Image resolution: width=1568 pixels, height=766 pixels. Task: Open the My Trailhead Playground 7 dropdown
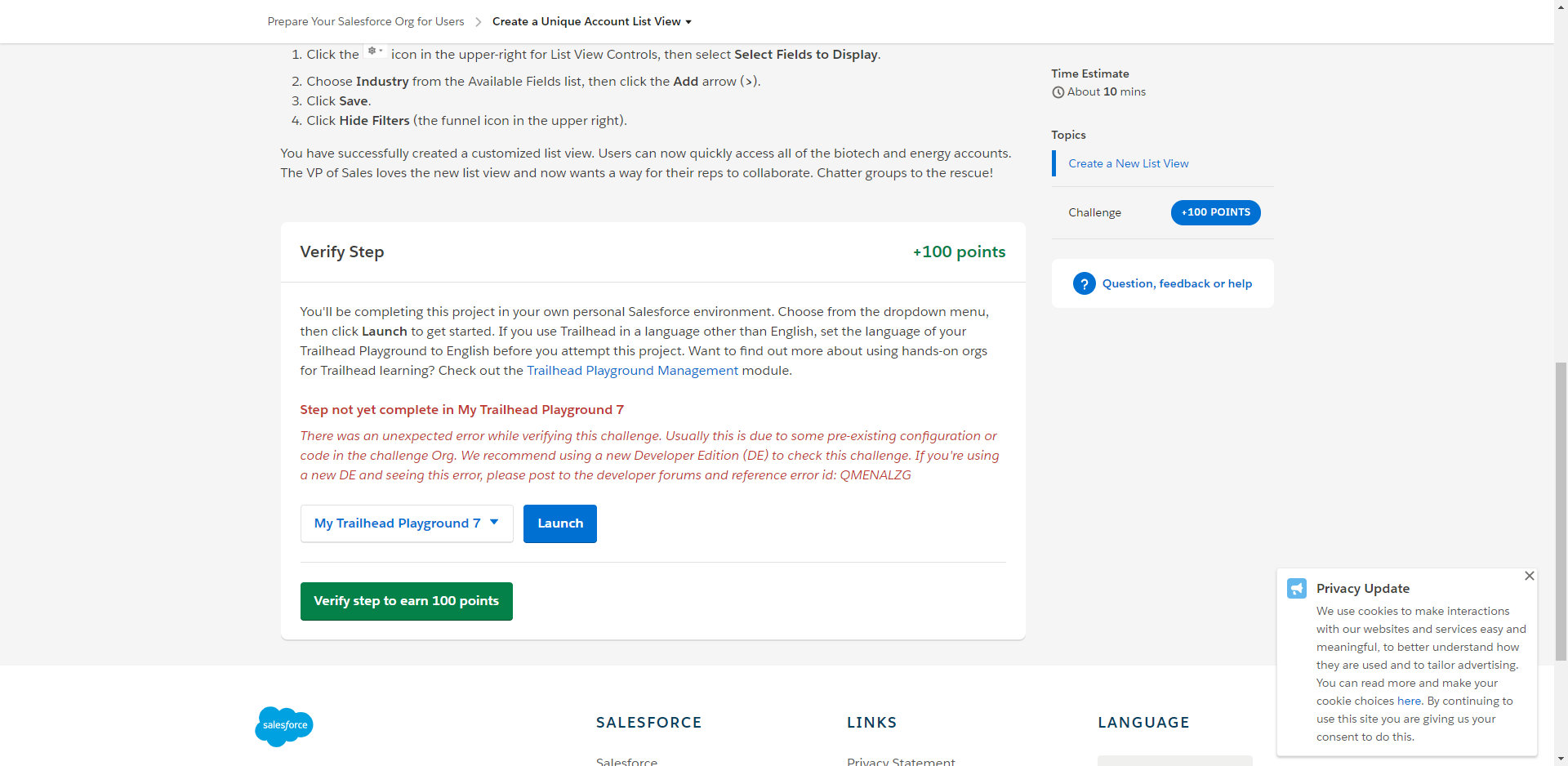point(406,523)
